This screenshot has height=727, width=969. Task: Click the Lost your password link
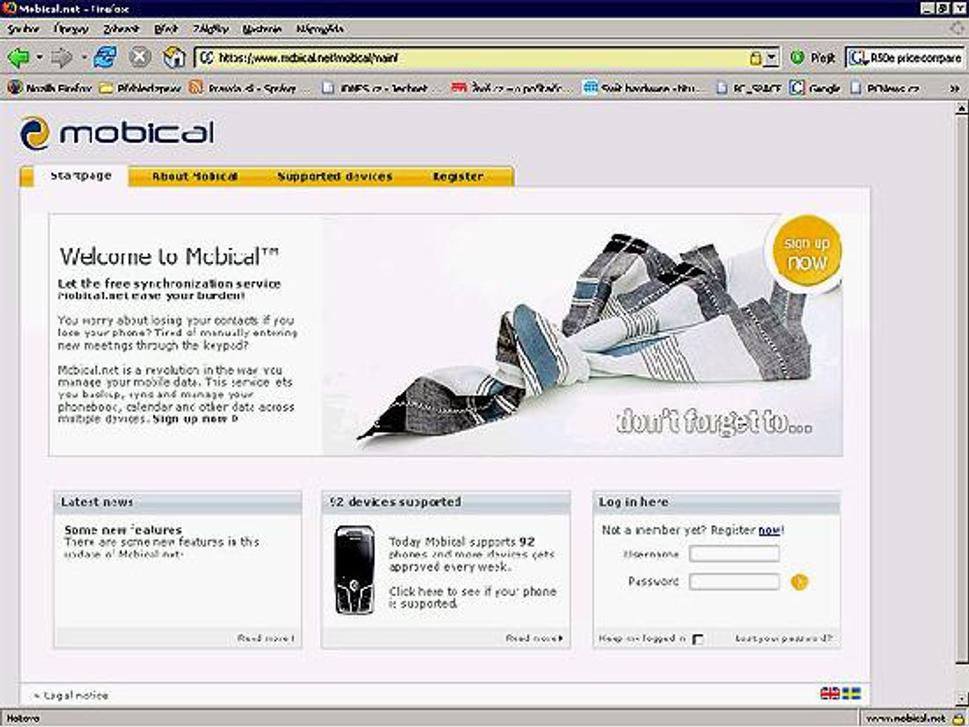[x=784, y=638]
